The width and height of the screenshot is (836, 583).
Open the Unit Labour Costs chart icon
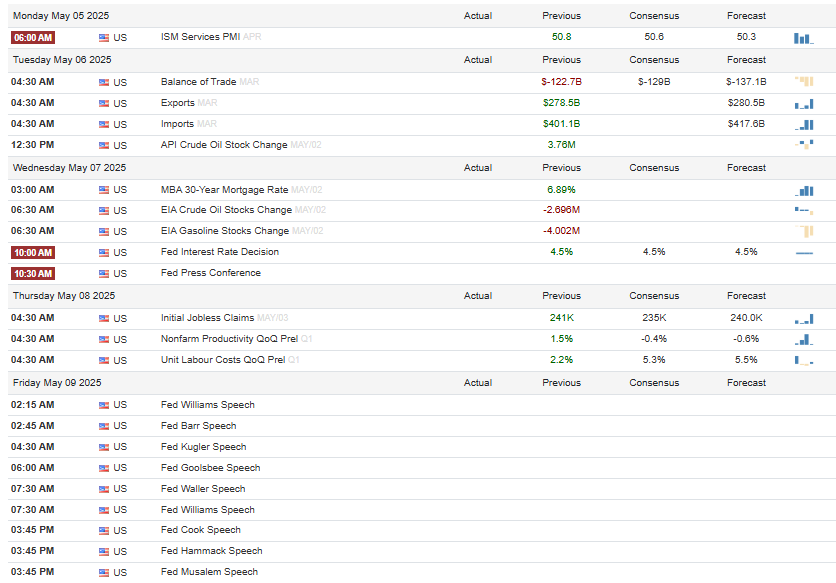pos(803,361)
